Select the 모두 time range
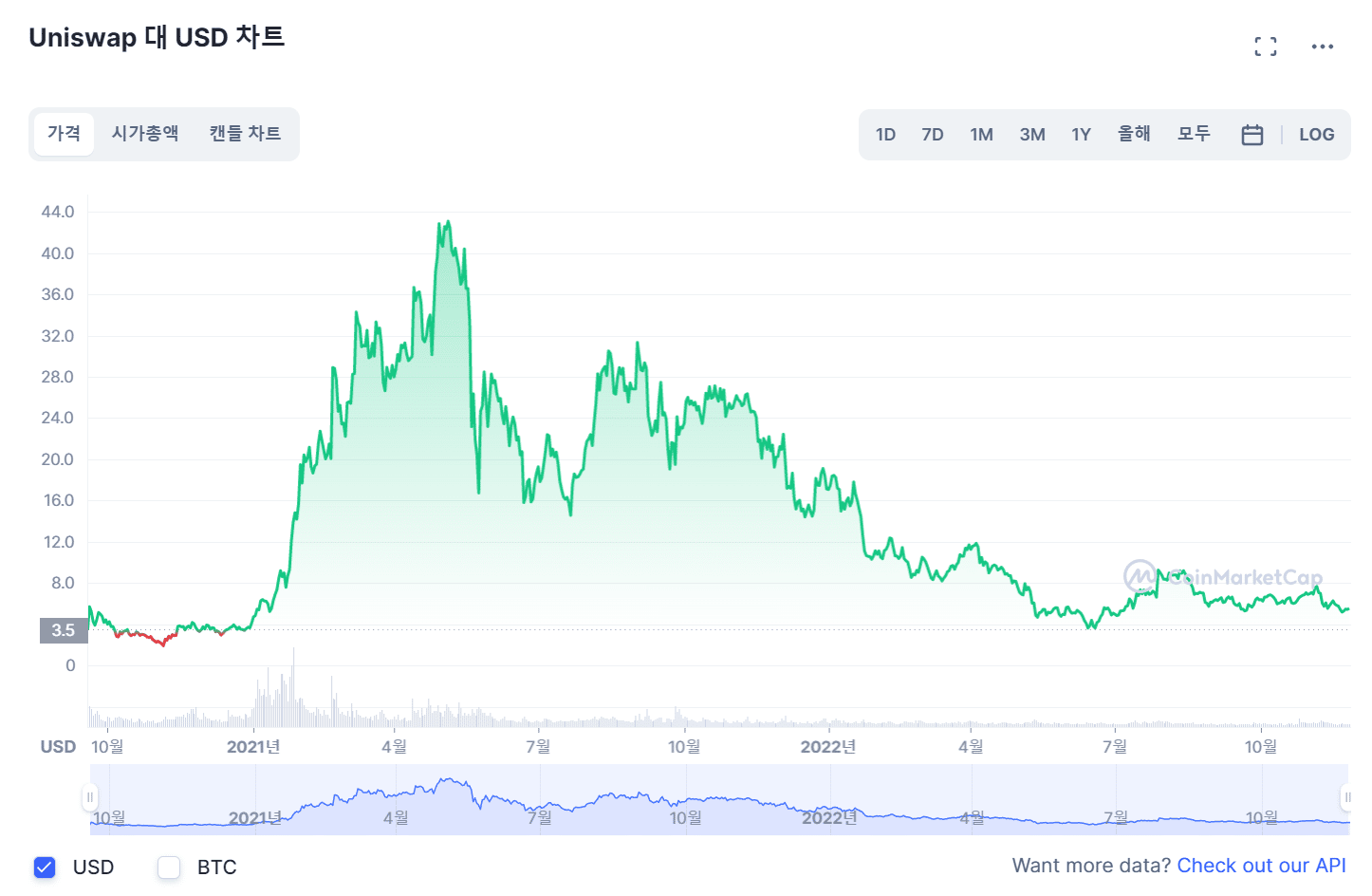This screenshot has height=896, width=1372. [x=1194, y=135]
